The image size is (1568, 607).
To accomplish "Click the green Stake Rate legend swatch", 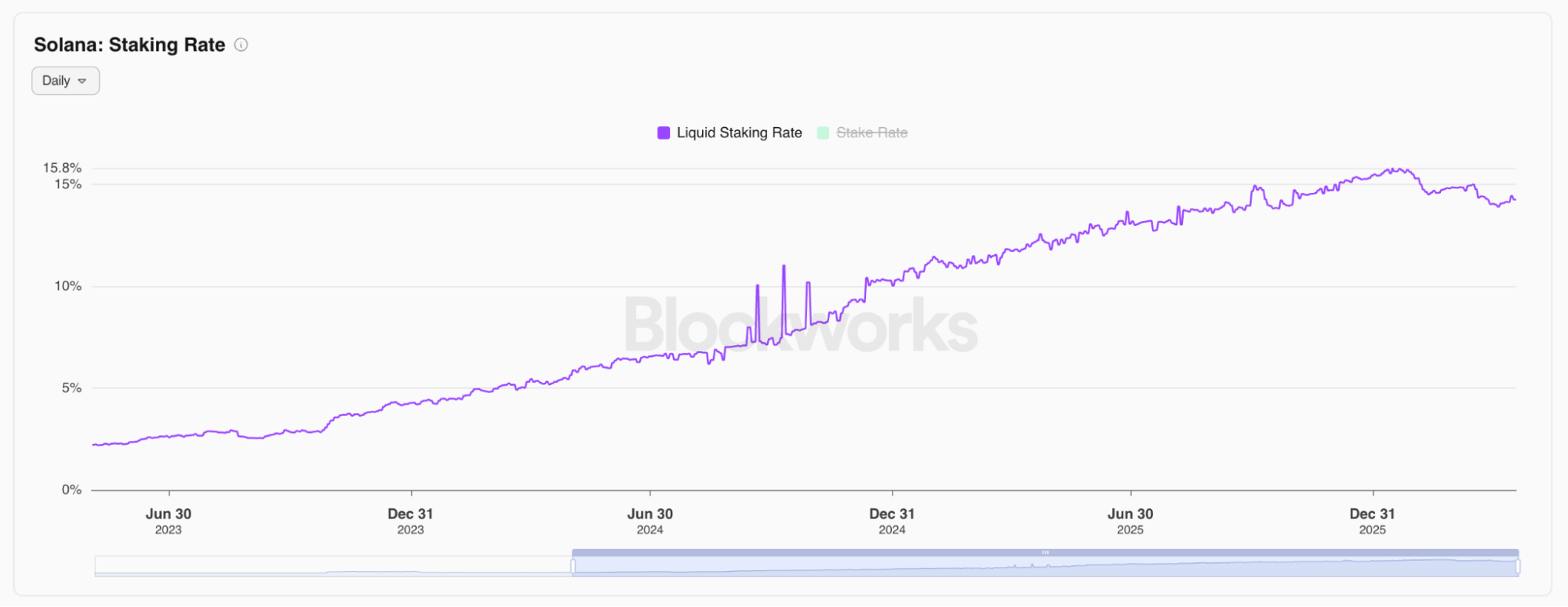I will pos(823,133).
